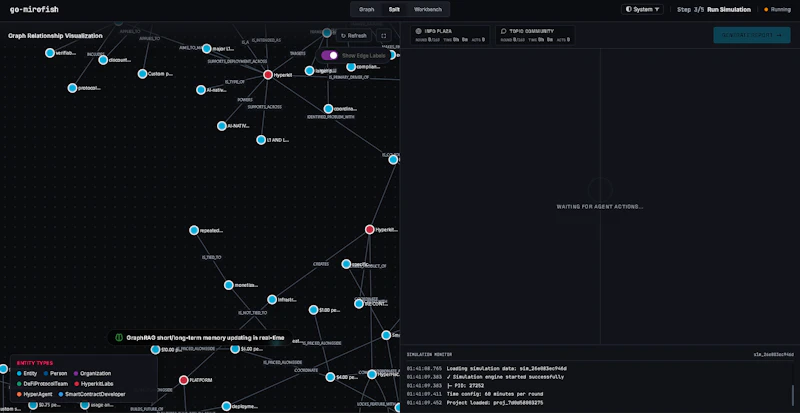Select the 'monetiza...' entity node
This screenshot has width=800, height=413.
pos(229,285)
